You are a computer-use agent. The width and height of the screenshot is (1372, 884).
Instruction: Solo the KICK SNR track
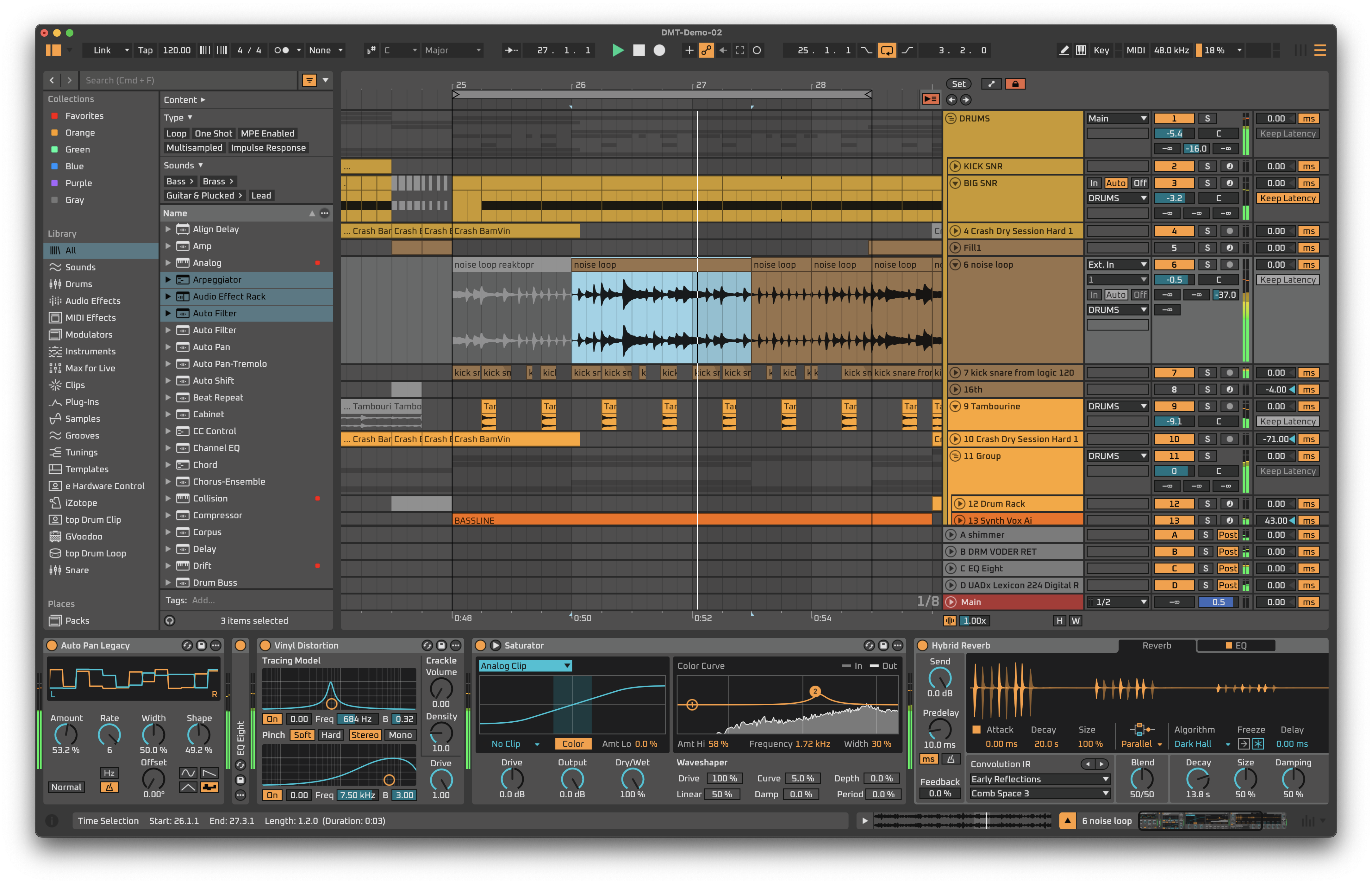tap(1207, 166)
